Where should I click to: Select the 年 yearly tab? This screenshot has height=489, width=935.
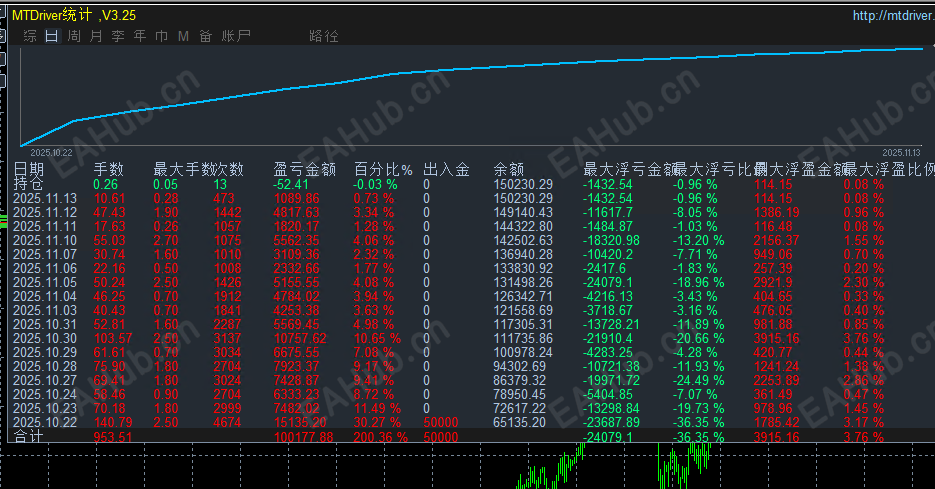point(140,36)
